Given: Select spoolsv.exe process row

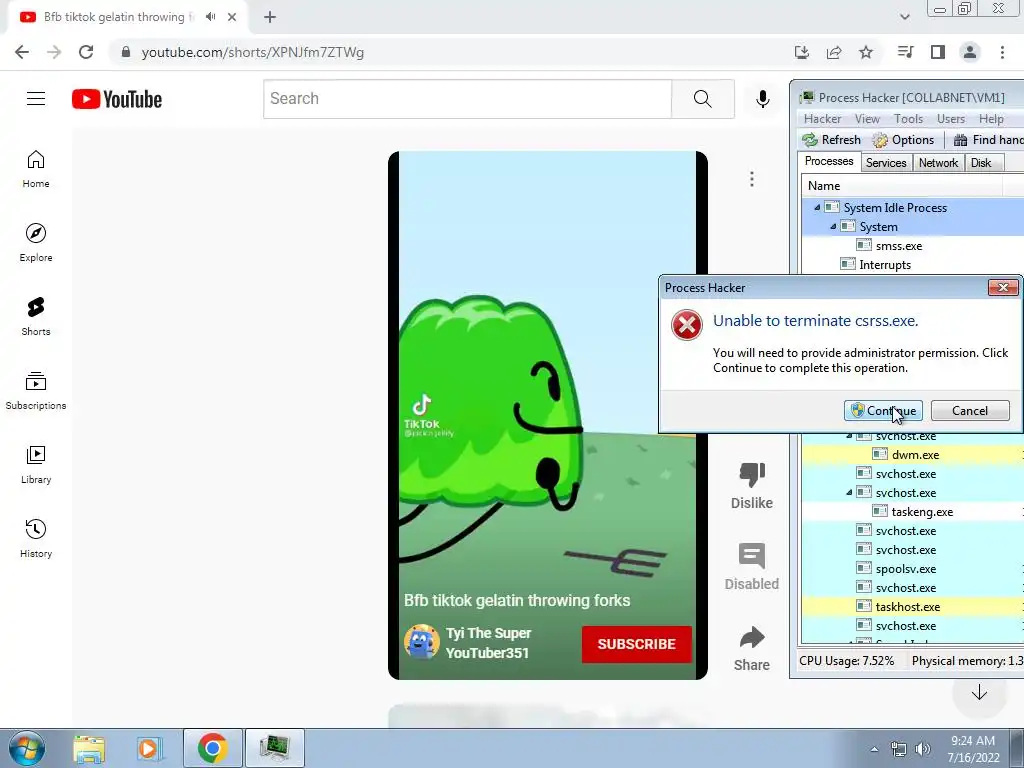Looking at the screenshot, I should (x=913, y=569).
